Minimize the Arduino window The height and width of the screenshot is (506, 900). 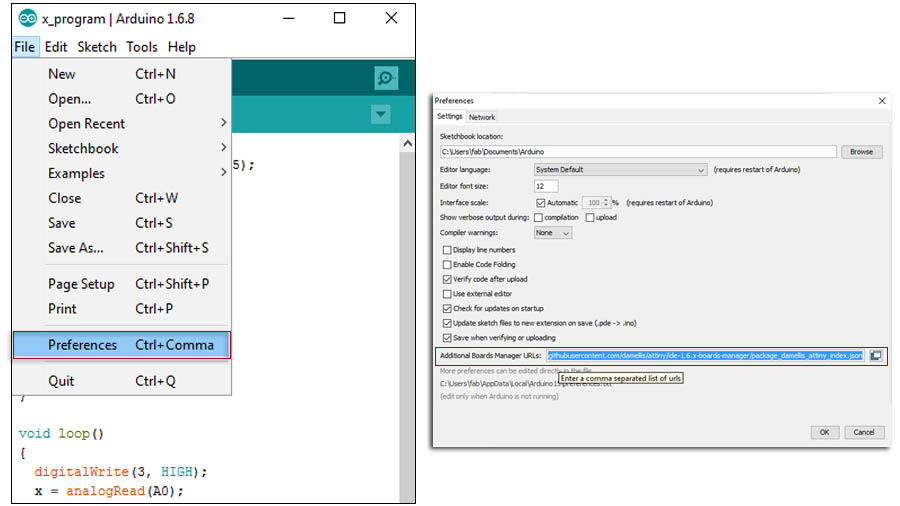pyautogui.click(x=289, y=18)
